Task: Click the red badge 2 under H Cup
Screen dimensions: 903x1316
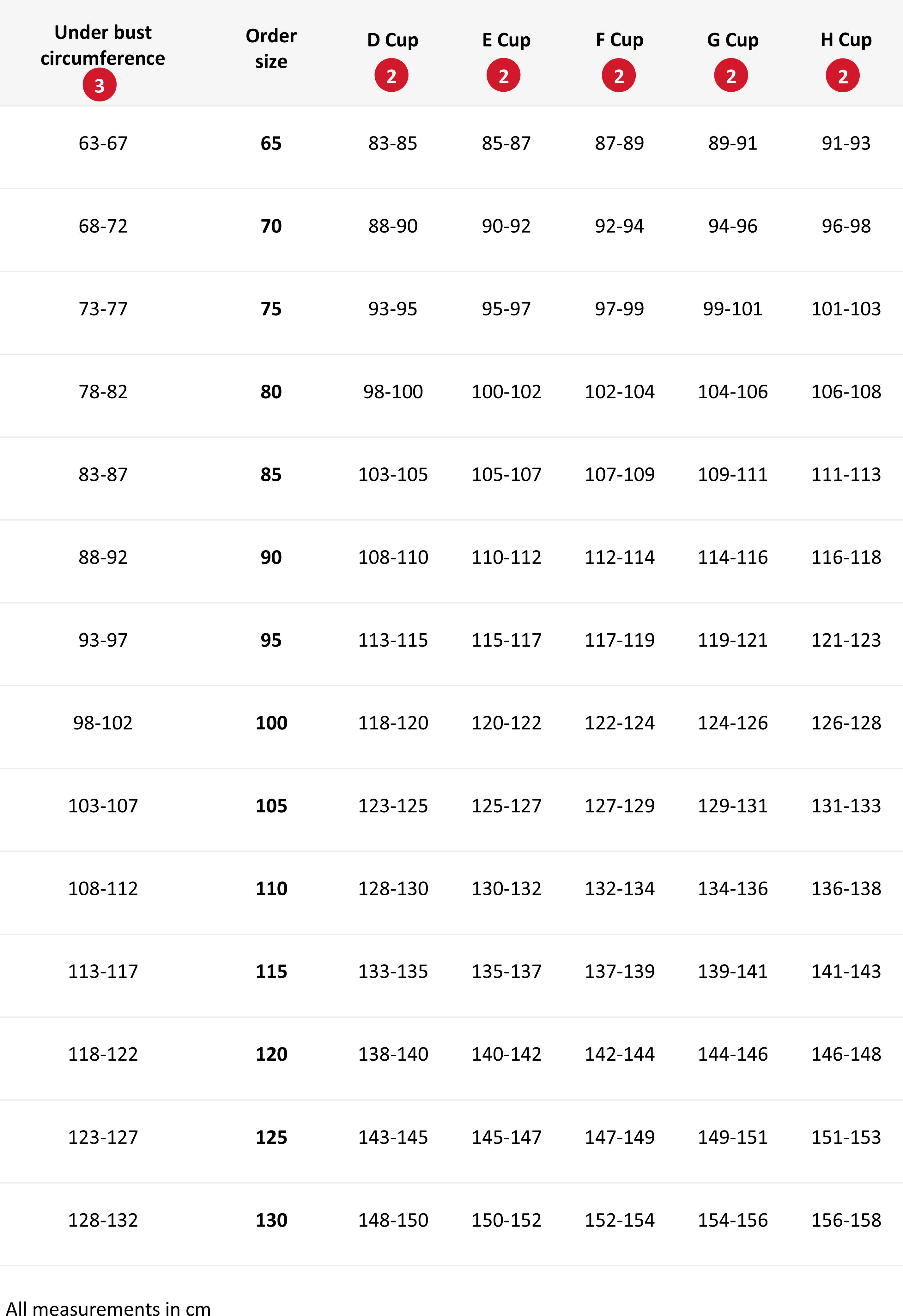Action: click(x=842, y=75)
